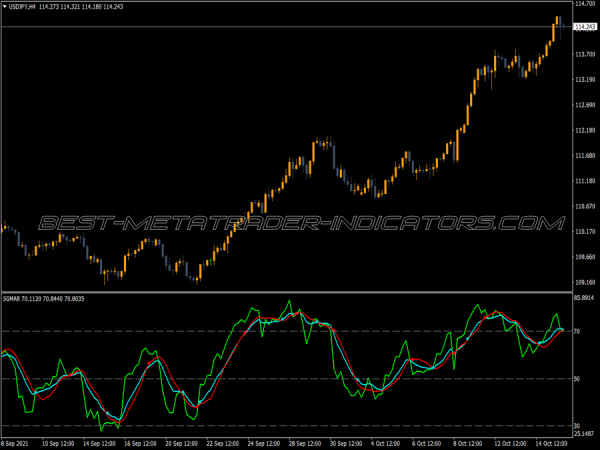Click the 4 Oct 12:00 time label
Viewport: 600px width, 450px height.
click(386, 444)
